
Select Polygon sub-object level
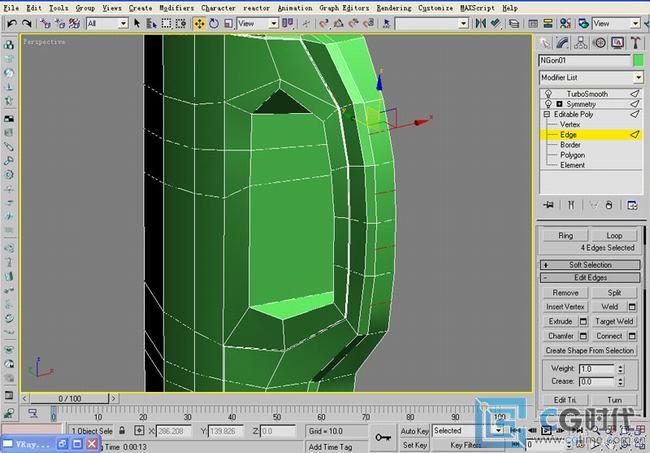[572, 155]
